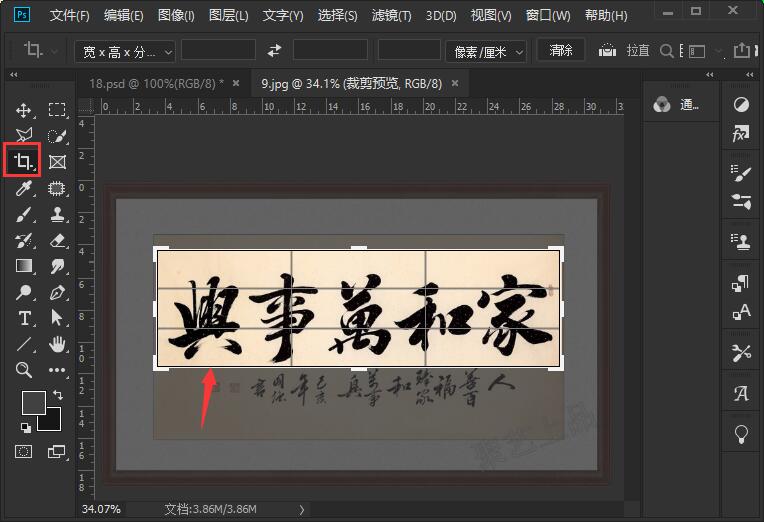Select the History Brush tool
764x522 pixels.
pyautogui.click(x=23, y=241)
